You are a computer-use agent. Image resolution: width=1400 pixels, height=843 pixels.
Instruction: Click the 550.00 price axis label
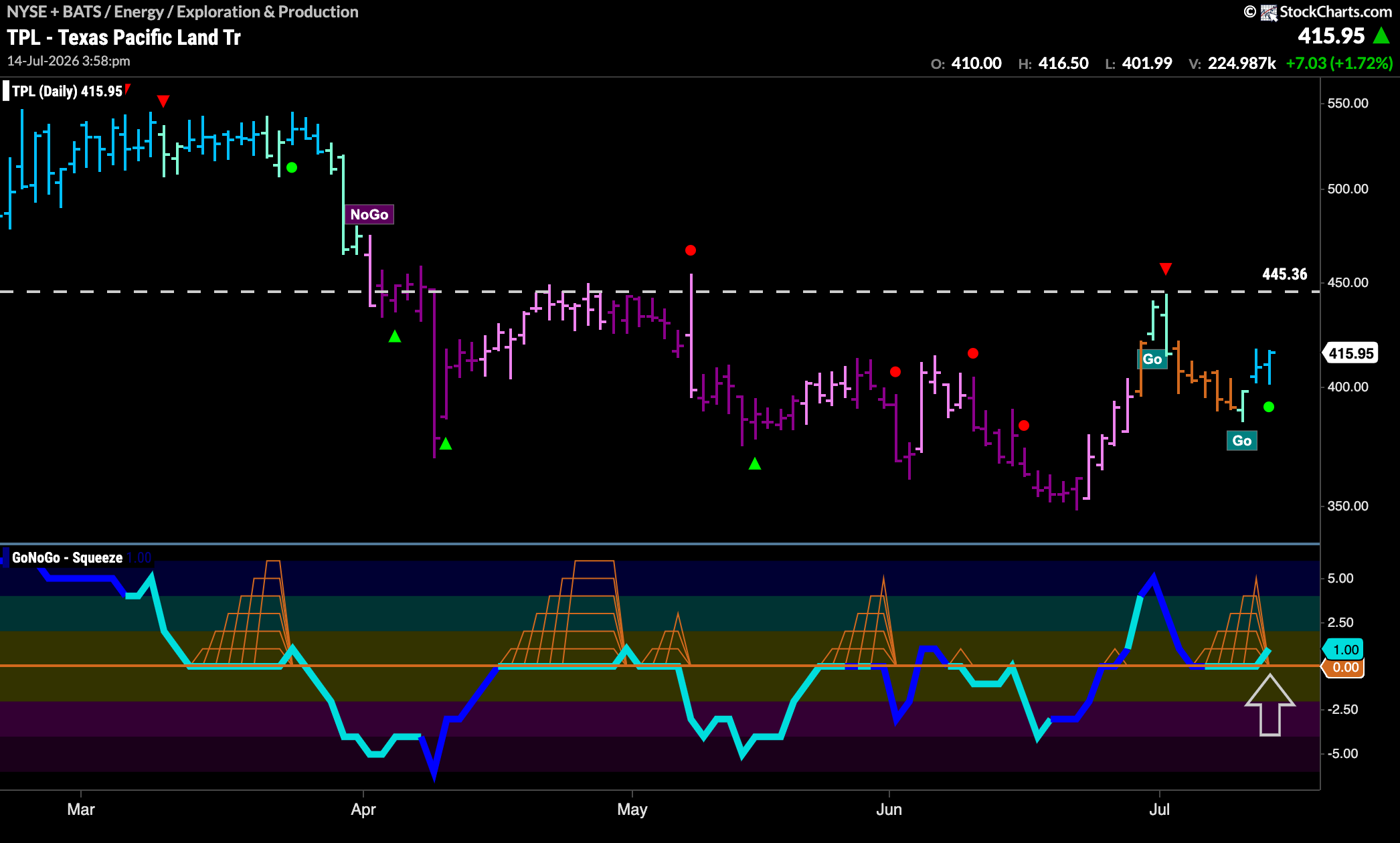(1348, 104)
